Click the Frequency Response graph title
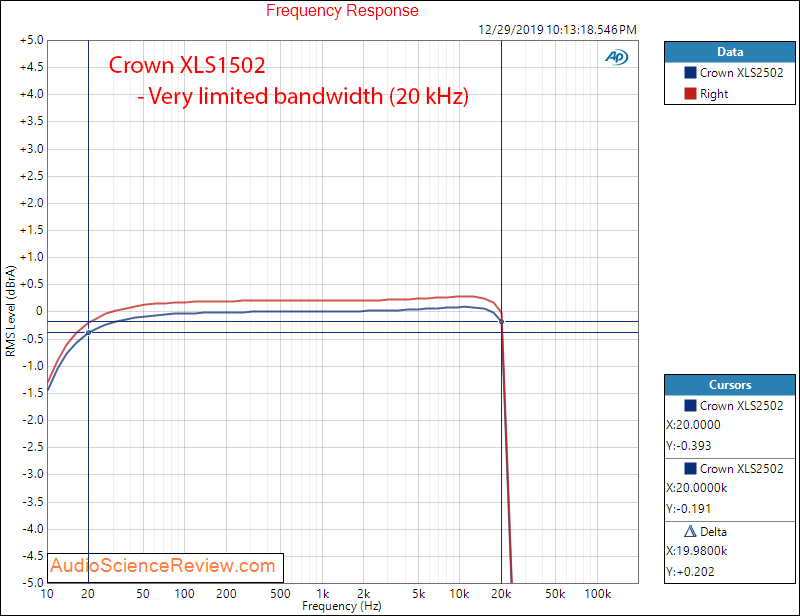The width and height of the screenshot is (800, 616). tap(342, 11)
